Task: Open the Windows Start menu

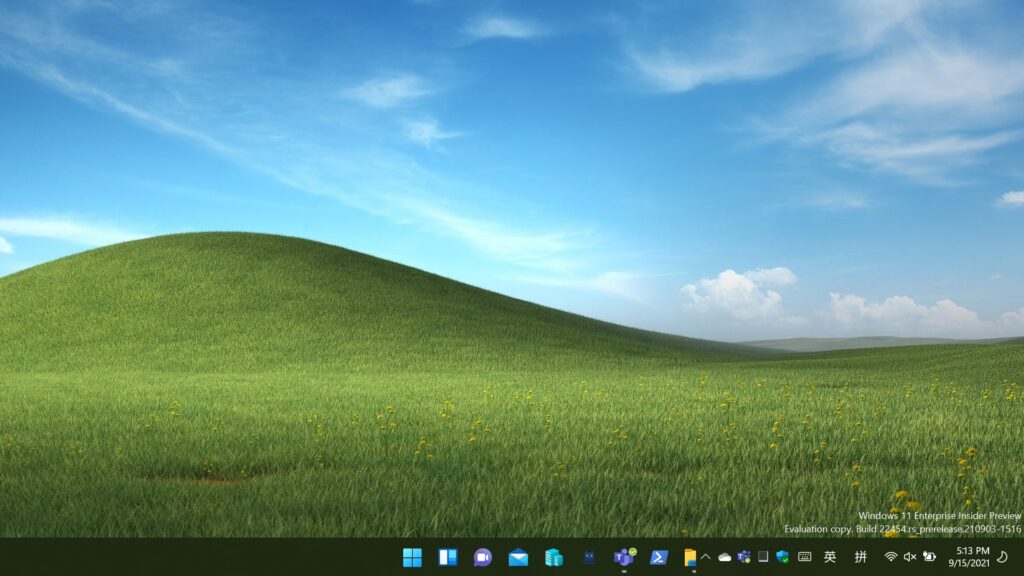Action: pyautogui.click(x=412, y=557)
